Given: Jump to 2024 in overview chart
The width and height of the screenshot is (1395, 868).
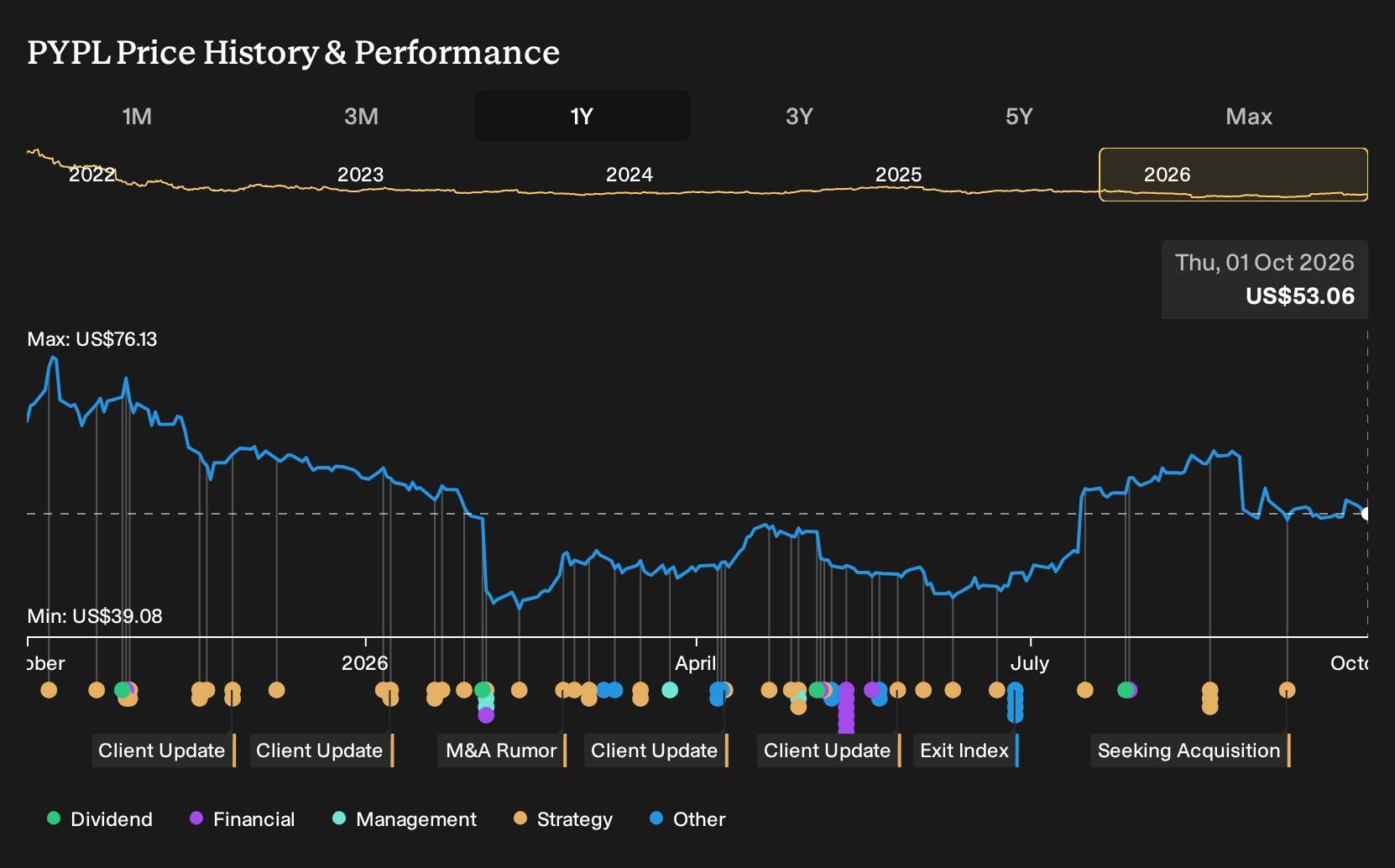Looking at the screenshot, I should [630, 175].
